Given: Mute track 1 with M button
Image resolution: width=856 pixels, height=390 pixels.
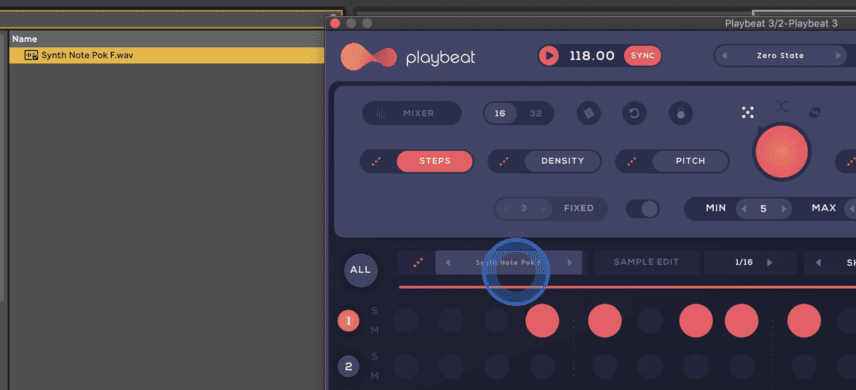Looking at the screenshot, I should pos(374,330).
